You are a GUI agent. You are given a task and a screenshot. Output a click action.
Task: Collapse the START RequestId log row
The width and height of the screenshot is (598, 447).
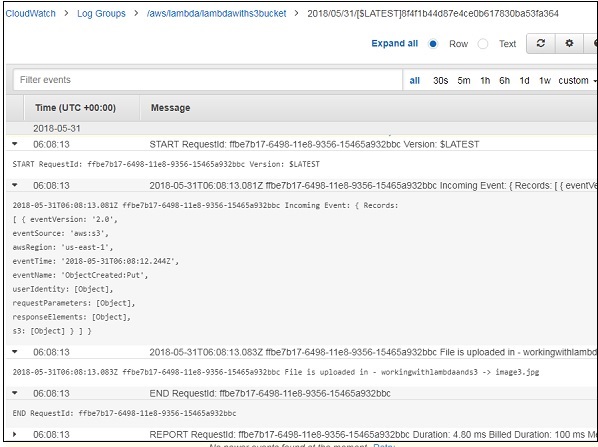point(15,144)
